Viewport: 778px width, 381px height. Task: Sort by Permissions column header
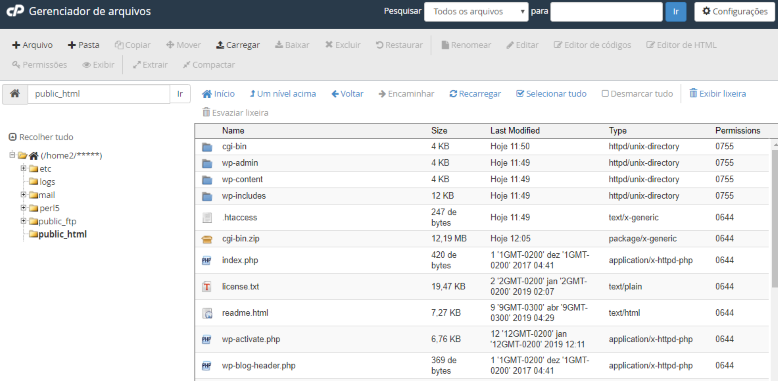737,131
